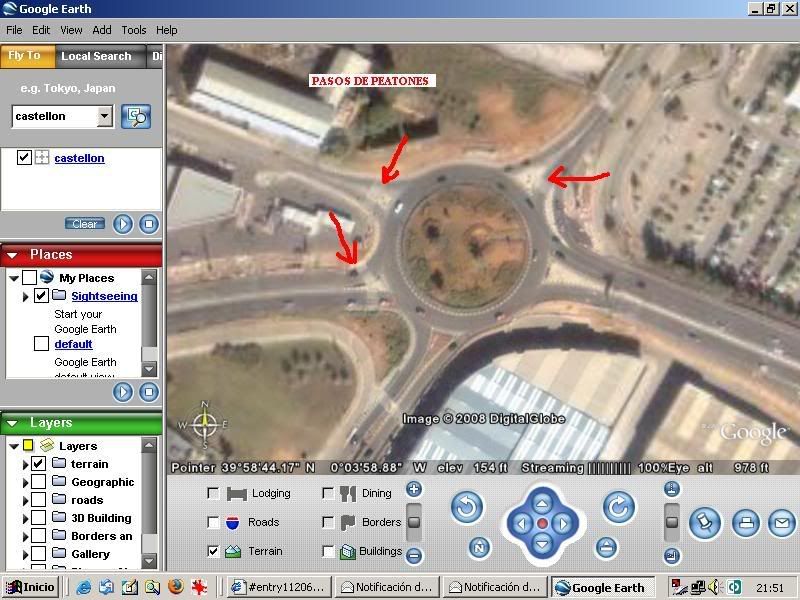Pan the map left with the navigation pad

pyautogui.click(x=521, y=524)
